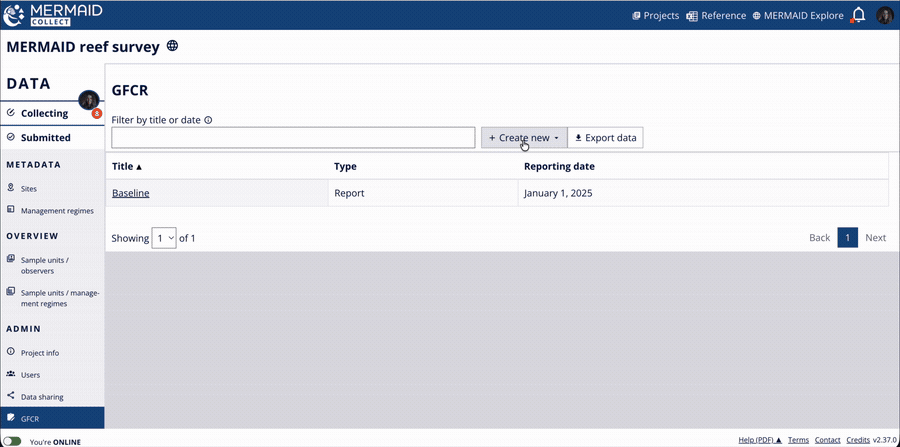This screenshot has width=900, height=447.
Task: Click the Collecting count badge
Action: 97,113
